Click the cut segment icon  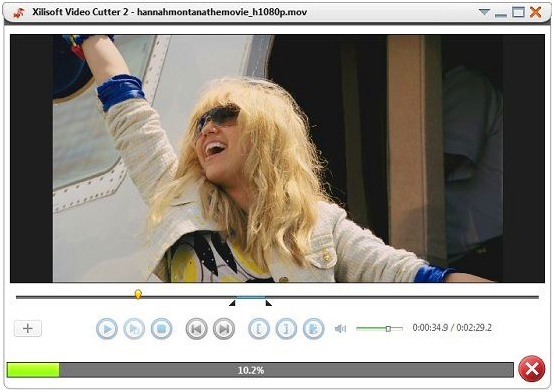coord(314,329)
